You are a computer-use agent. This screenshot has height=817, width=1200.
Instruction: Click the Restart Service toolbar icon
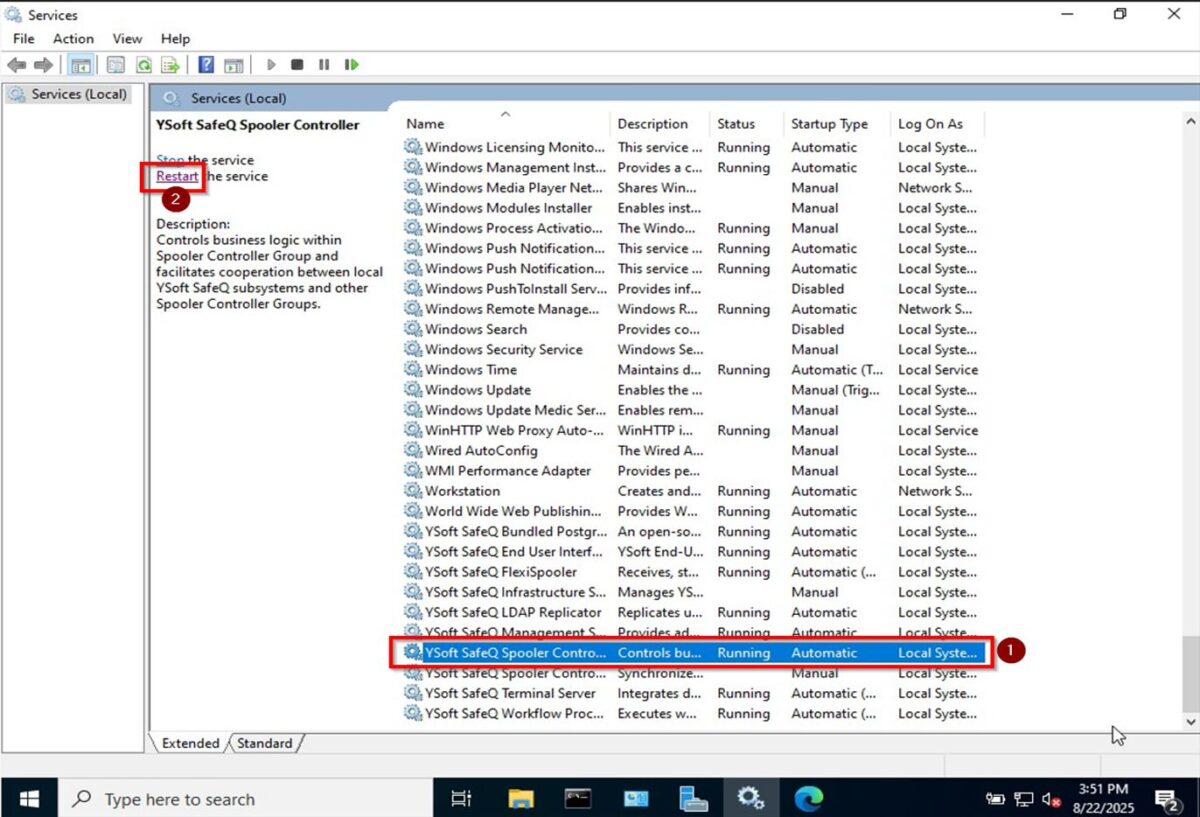pos(351,65)
